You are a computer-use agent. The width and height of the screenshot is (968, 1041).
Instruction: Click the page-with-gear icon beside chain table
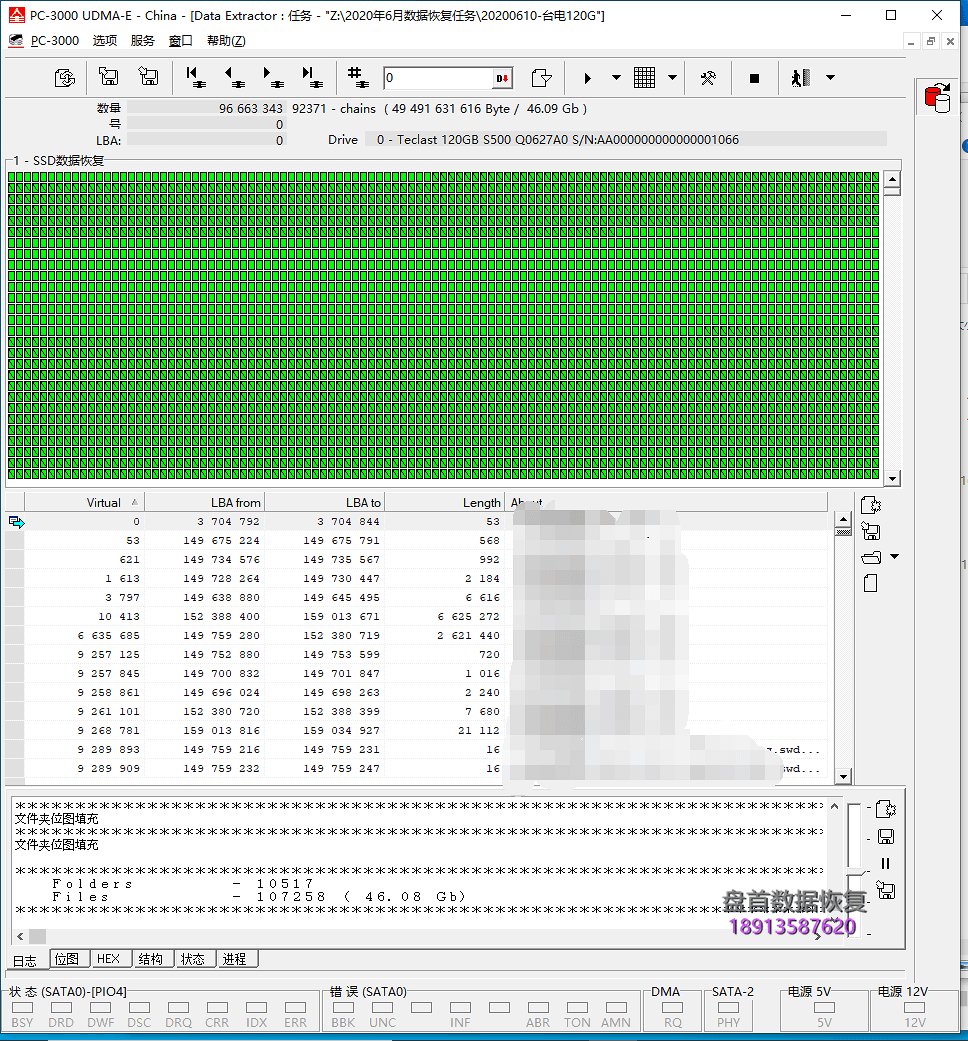870,505
